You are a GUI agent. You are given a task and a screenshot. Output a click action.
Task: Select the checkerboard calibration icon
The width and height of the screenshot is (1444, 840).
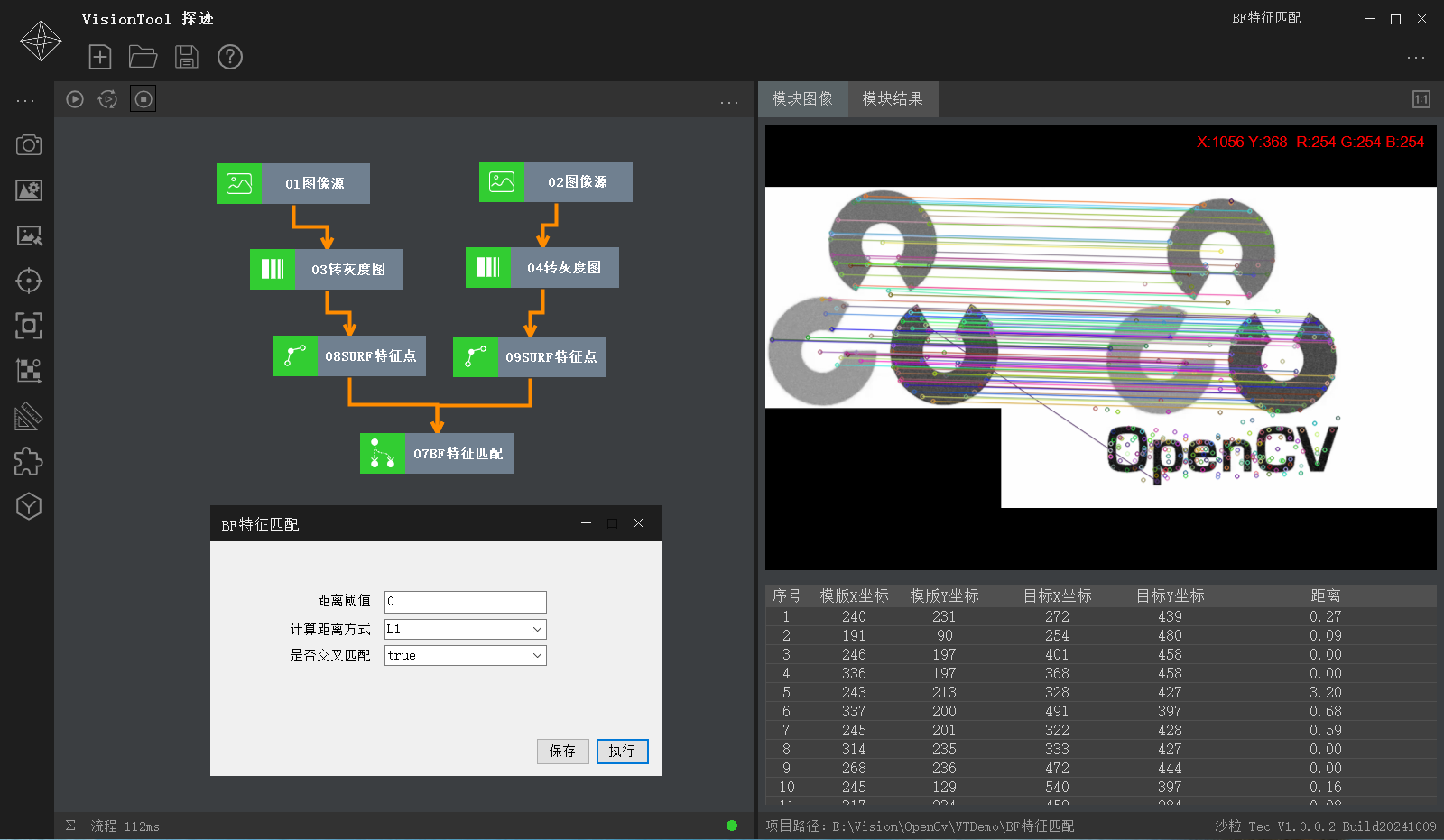(29, 371)
